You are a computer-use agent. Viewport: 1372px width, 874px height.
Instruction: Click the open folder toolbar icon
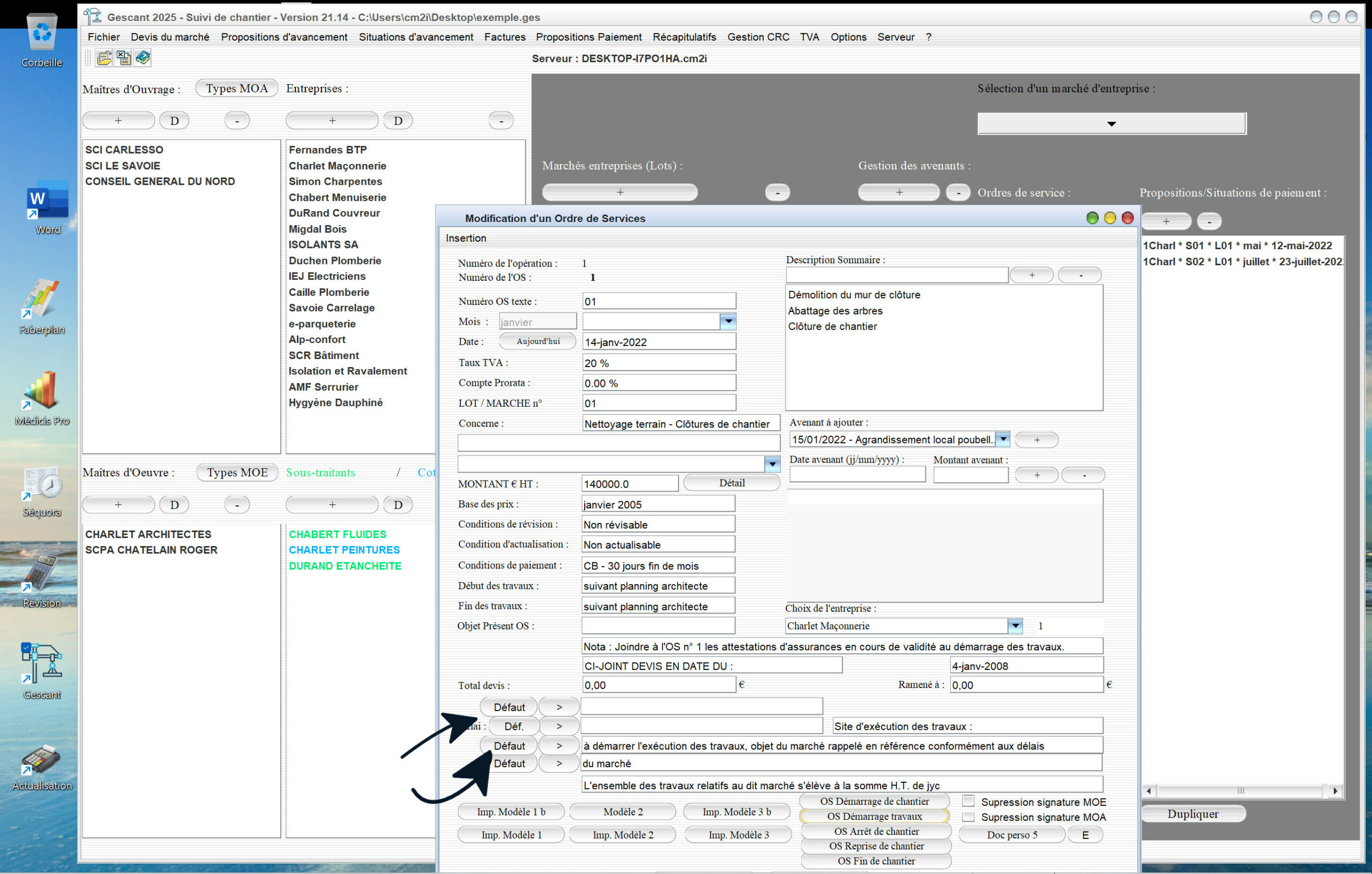103,58
